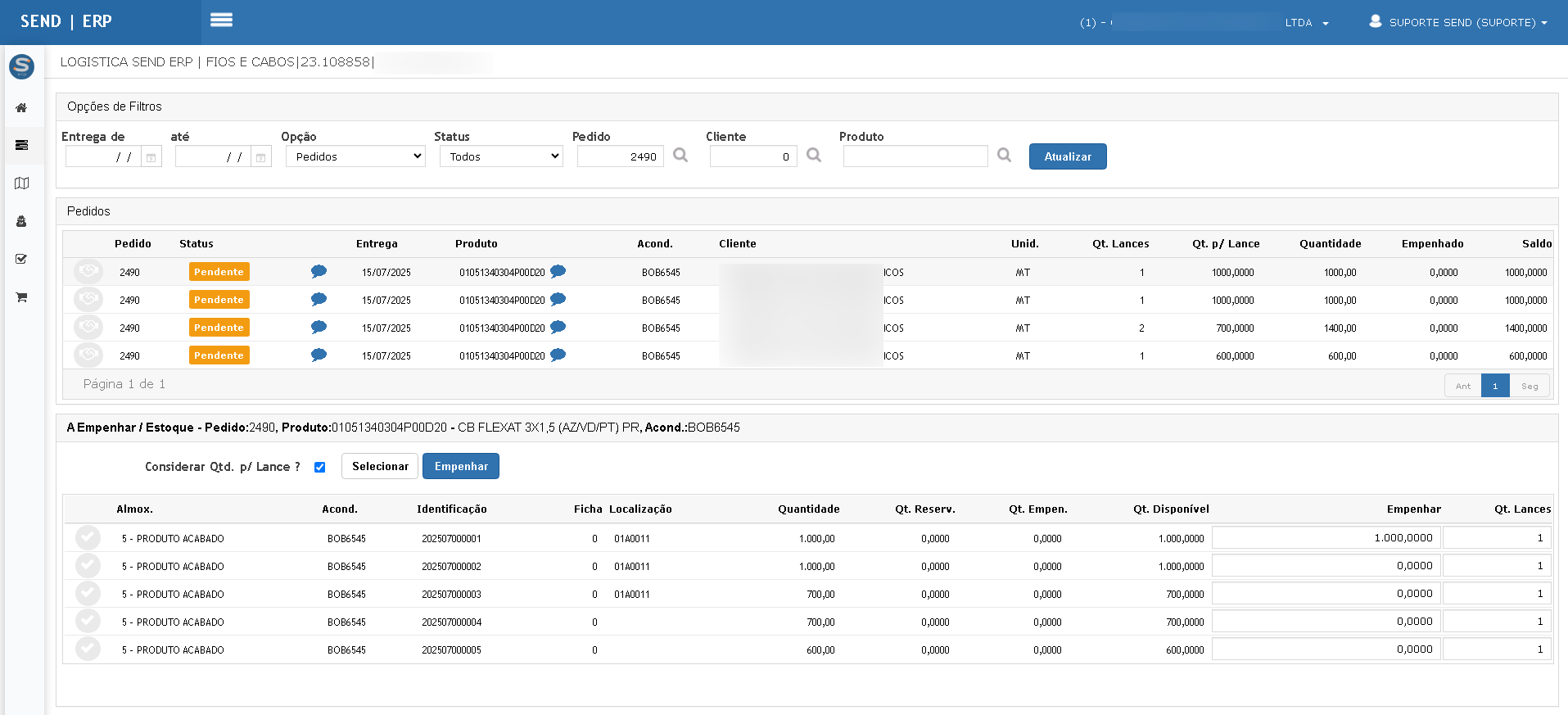Toggle the hamburger menu in the top bar
Image resolution: width=1568 pixels, height=715 pixels.
(221, 20)
